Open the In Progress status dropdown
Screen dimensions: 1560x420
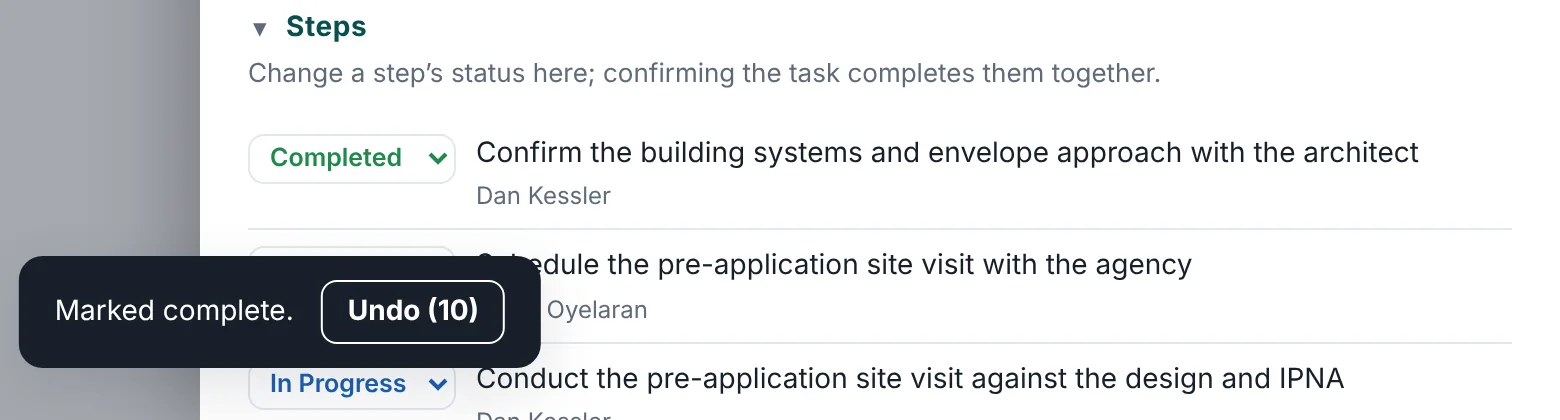tap(352, 384)
